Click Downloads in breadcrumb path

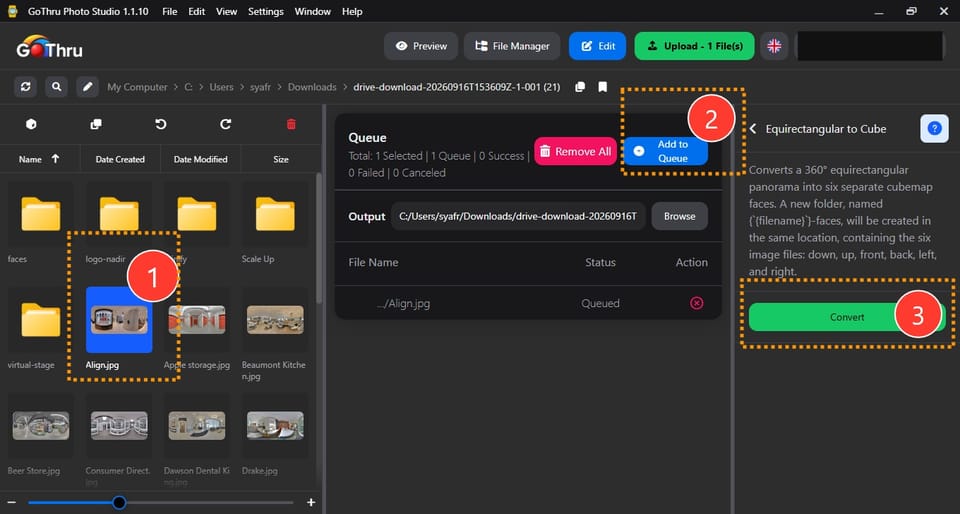pos(312,87)
